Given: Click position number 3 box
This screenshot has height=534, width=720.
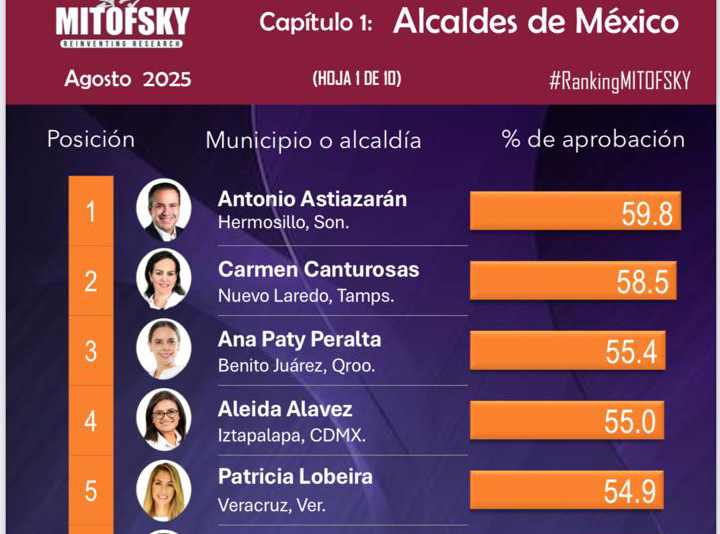Looking at the screenshot, I should (x=91, y=351).
